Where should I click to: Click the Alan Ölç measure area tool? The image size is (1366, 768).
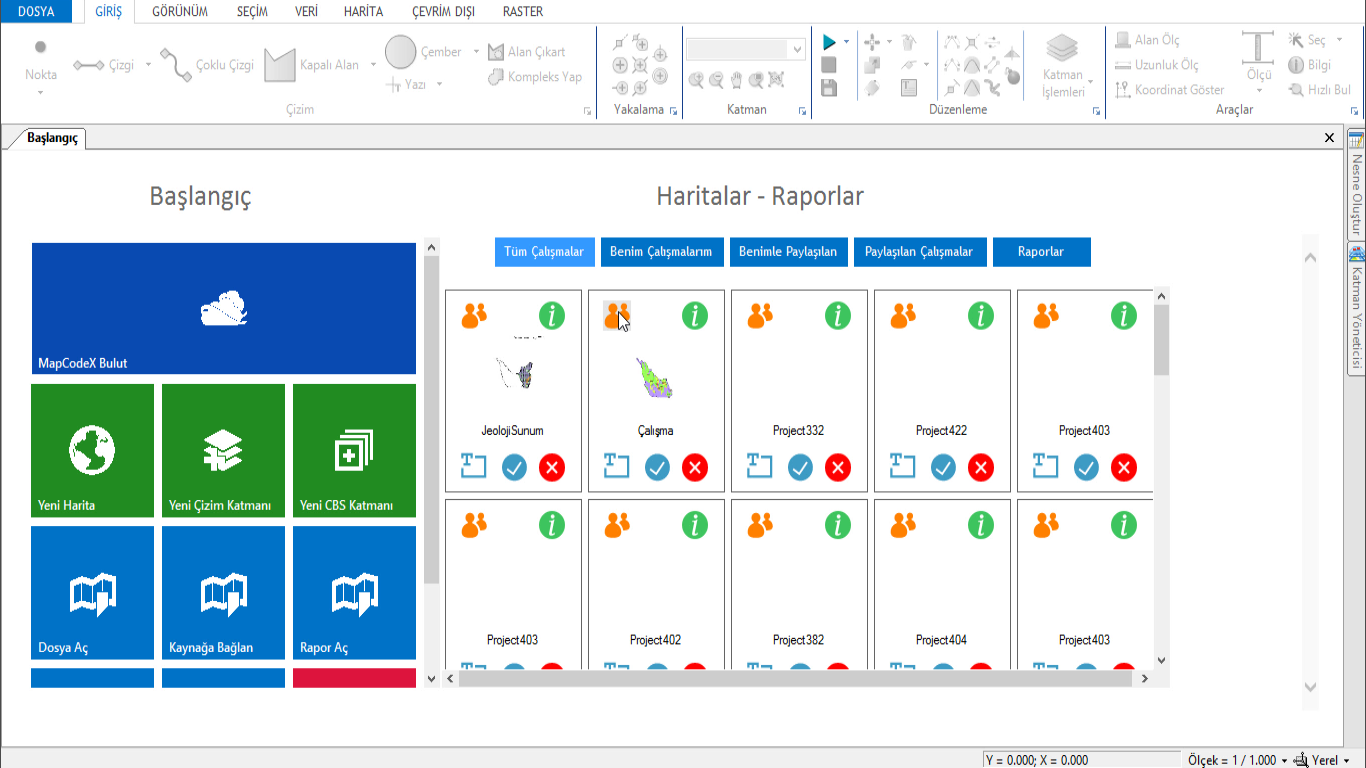pyautogui.click(x=1147, y=40)
